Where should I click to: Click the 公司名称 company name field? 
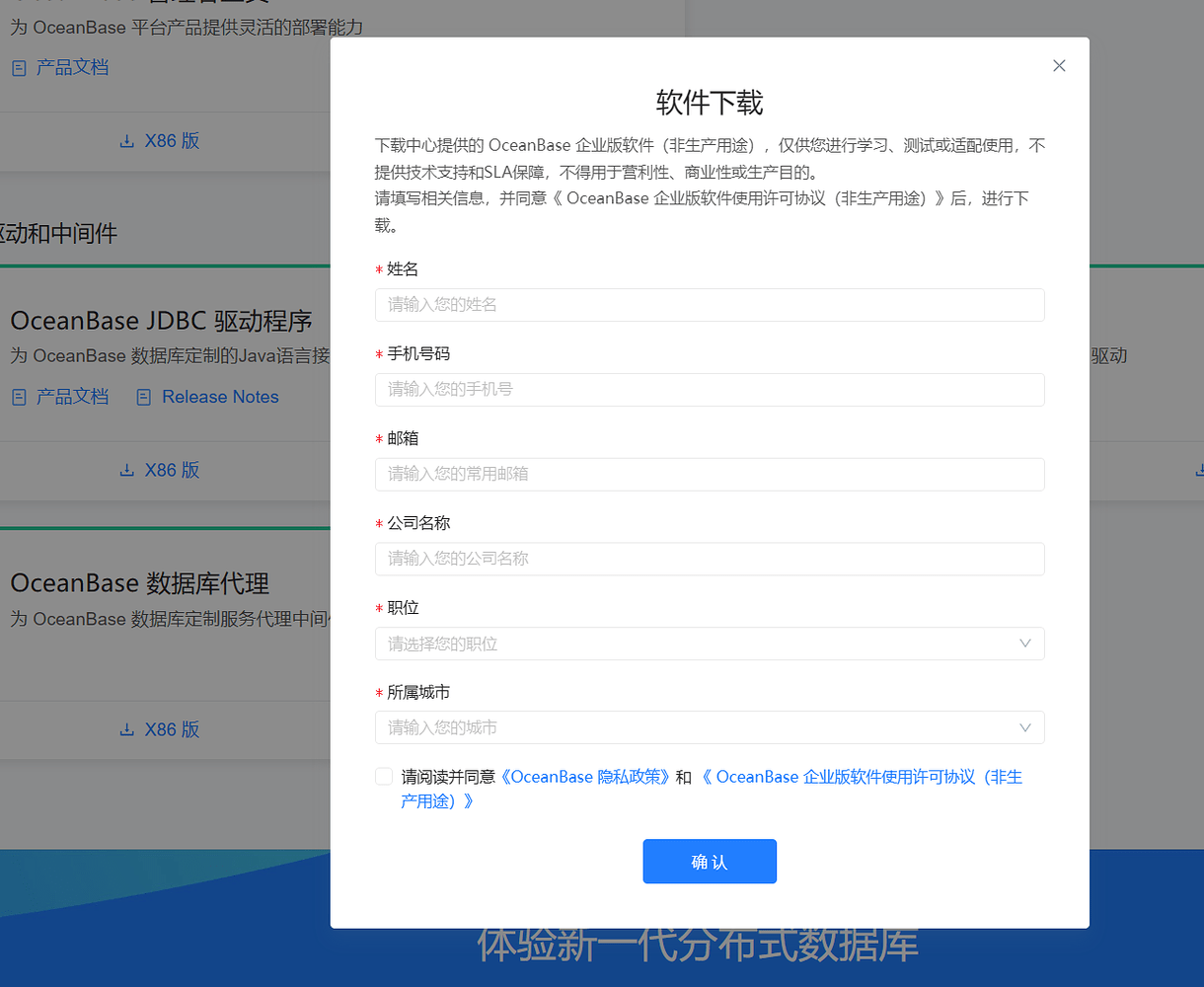click(710, 559)
